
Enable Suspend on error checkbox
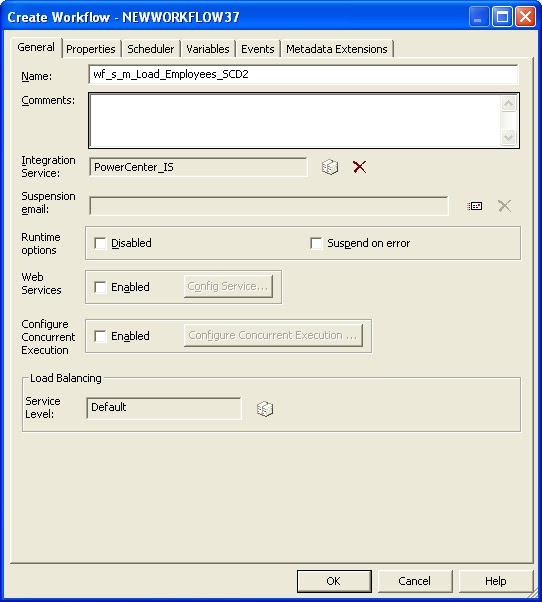click(316, 243)
